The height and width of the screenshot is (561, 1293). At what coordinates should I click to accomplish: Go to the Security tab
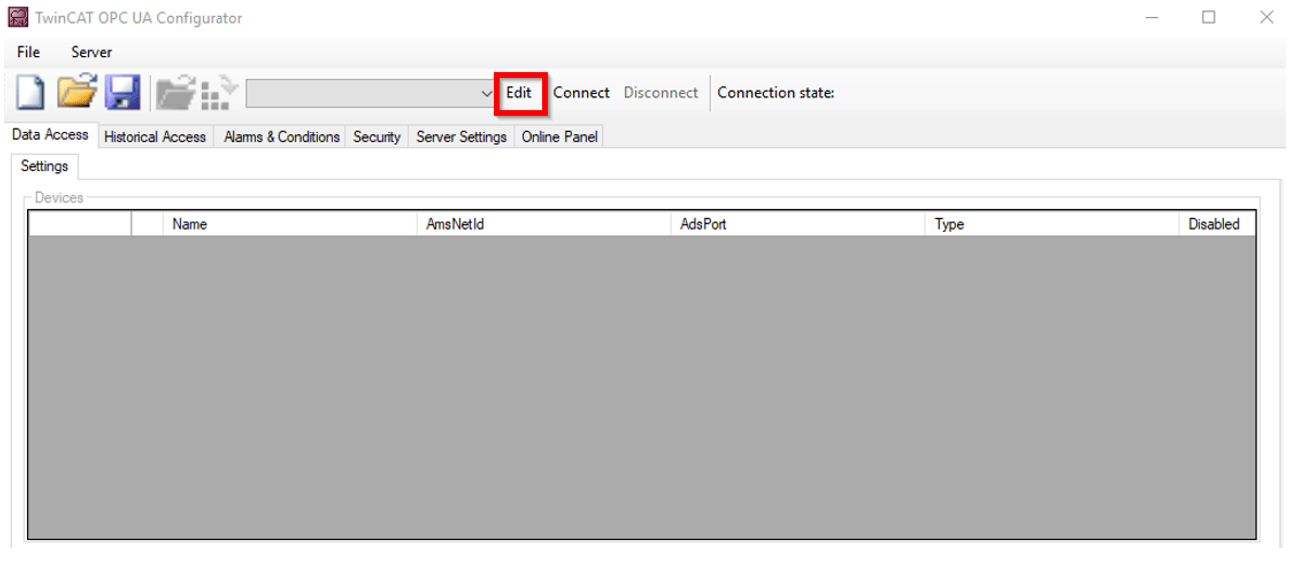coord(377,137)
